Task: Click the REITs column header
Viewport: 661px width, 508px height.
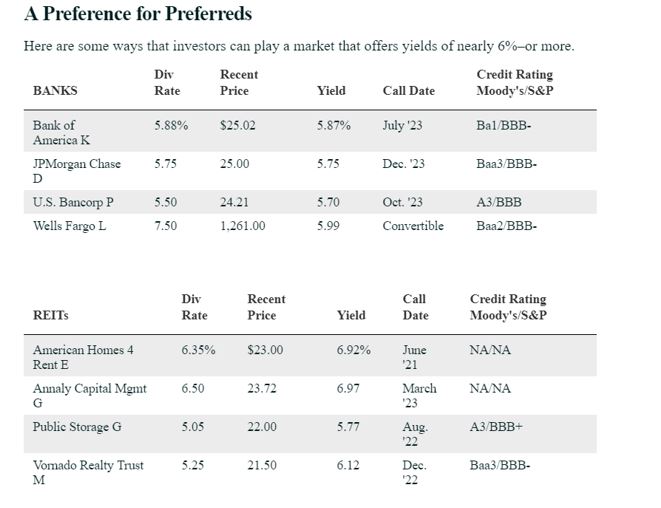Action: (52, 316)
